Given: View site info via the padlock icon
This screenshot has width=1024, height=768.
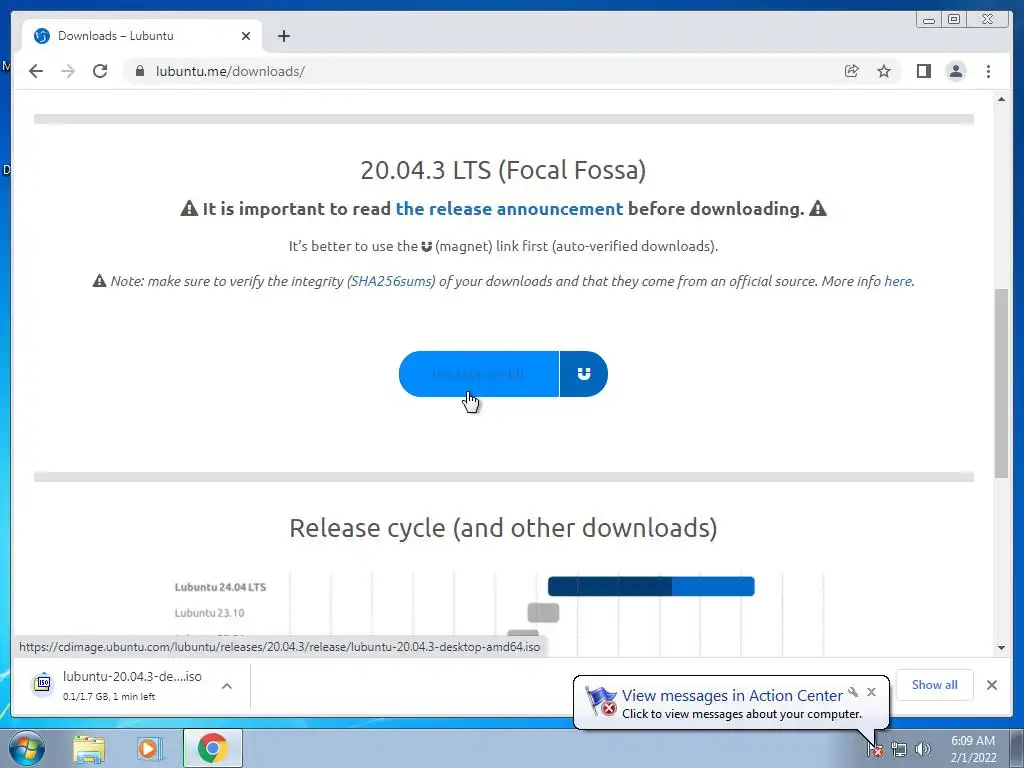Looking at the screenshot, I should [x=140, y=71].
